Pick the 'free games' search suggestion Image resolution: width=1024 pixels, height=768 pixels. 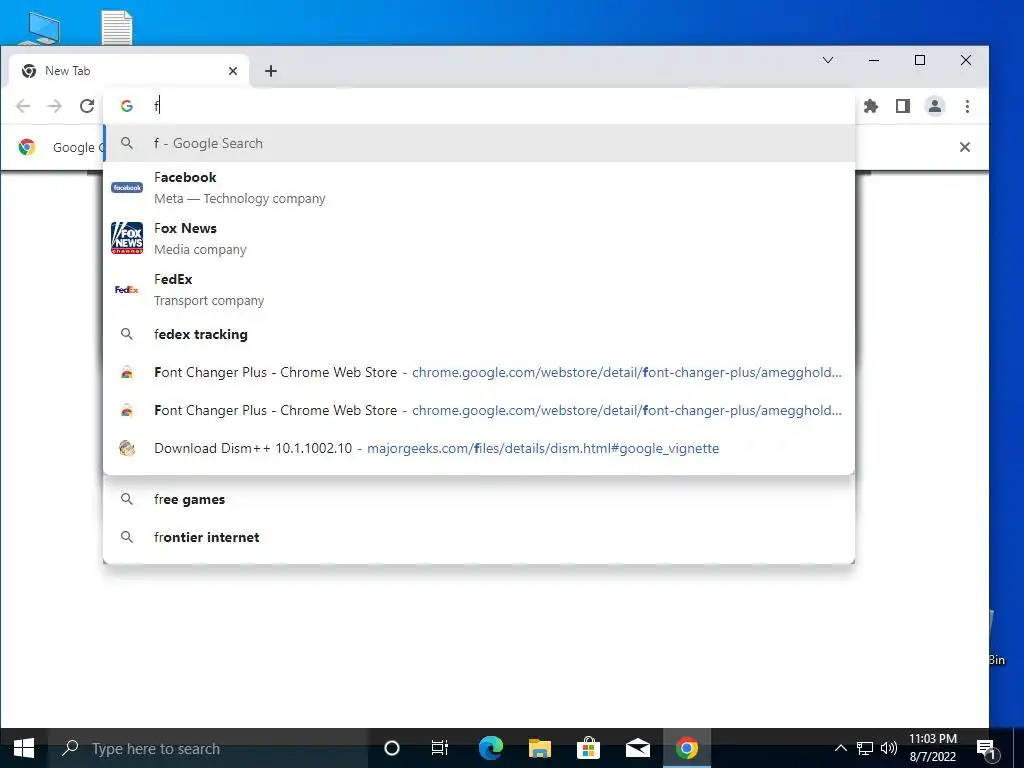[x=479, y=499]
